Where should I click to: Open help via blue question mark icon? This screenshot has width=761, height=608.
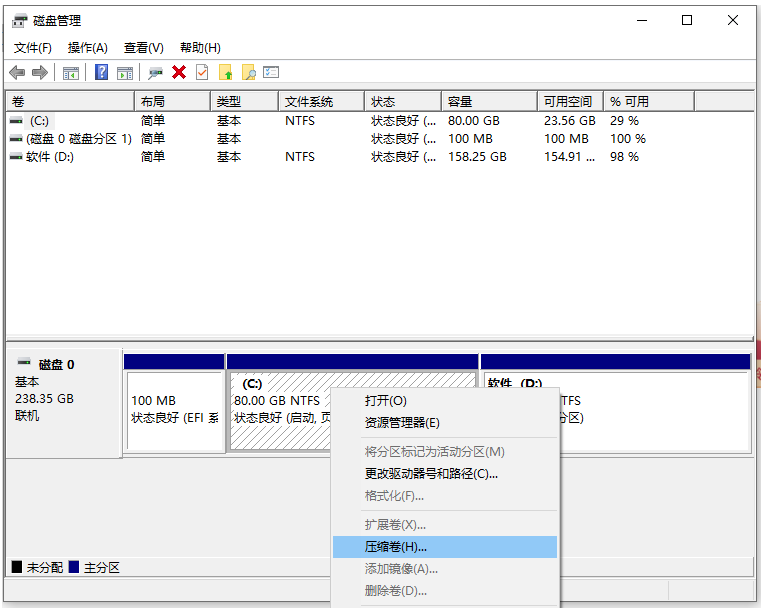(x=101, y=73)
